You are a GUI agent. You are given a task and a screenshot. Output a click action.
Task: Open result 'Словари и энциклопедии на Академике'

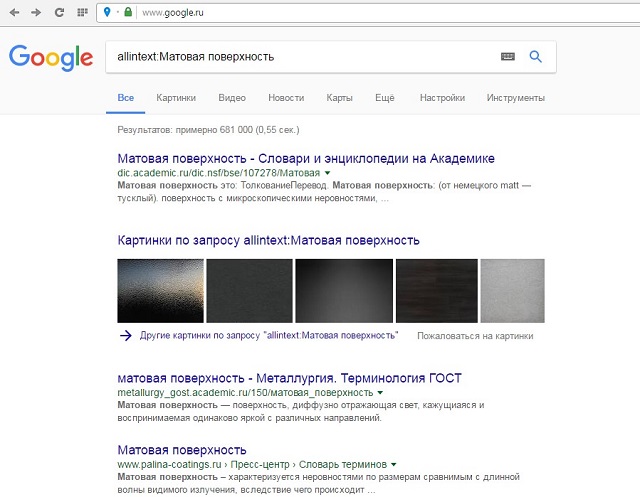[x=306, y=158]
